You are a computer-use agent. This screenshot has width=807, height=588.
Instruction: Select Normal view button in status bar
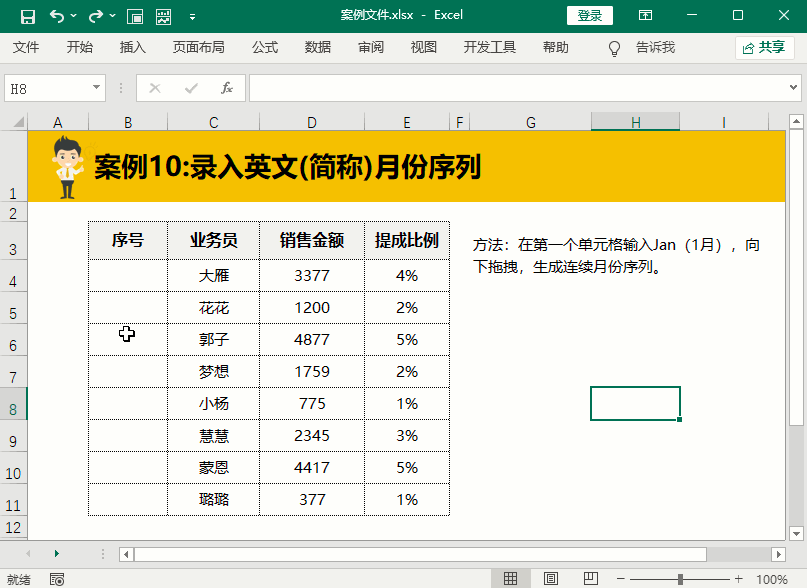click(x=510, y=579)
